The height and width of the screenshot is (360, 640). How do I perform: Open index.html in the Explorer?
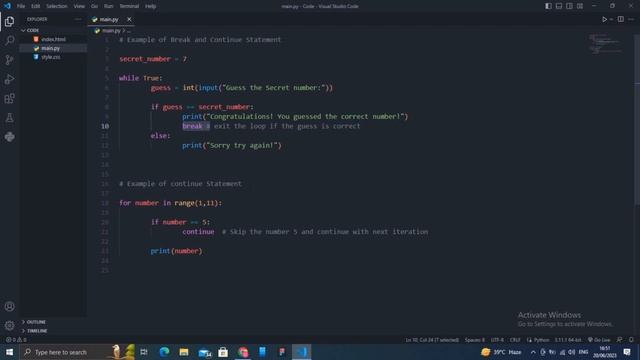53,39
